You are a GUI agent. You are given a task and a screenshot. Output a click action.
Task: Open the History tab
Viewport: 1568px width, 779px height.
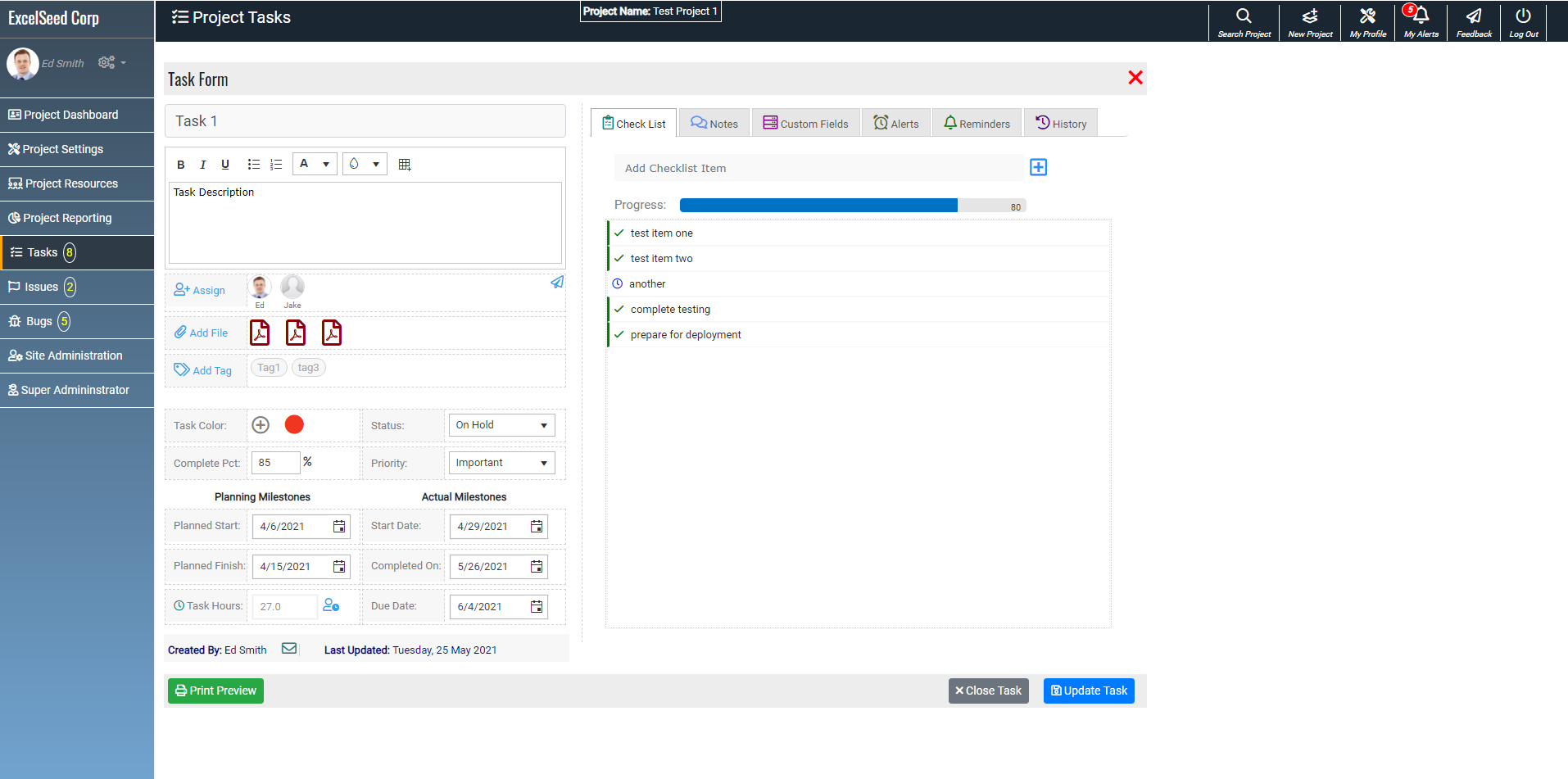coord(1061,122)
